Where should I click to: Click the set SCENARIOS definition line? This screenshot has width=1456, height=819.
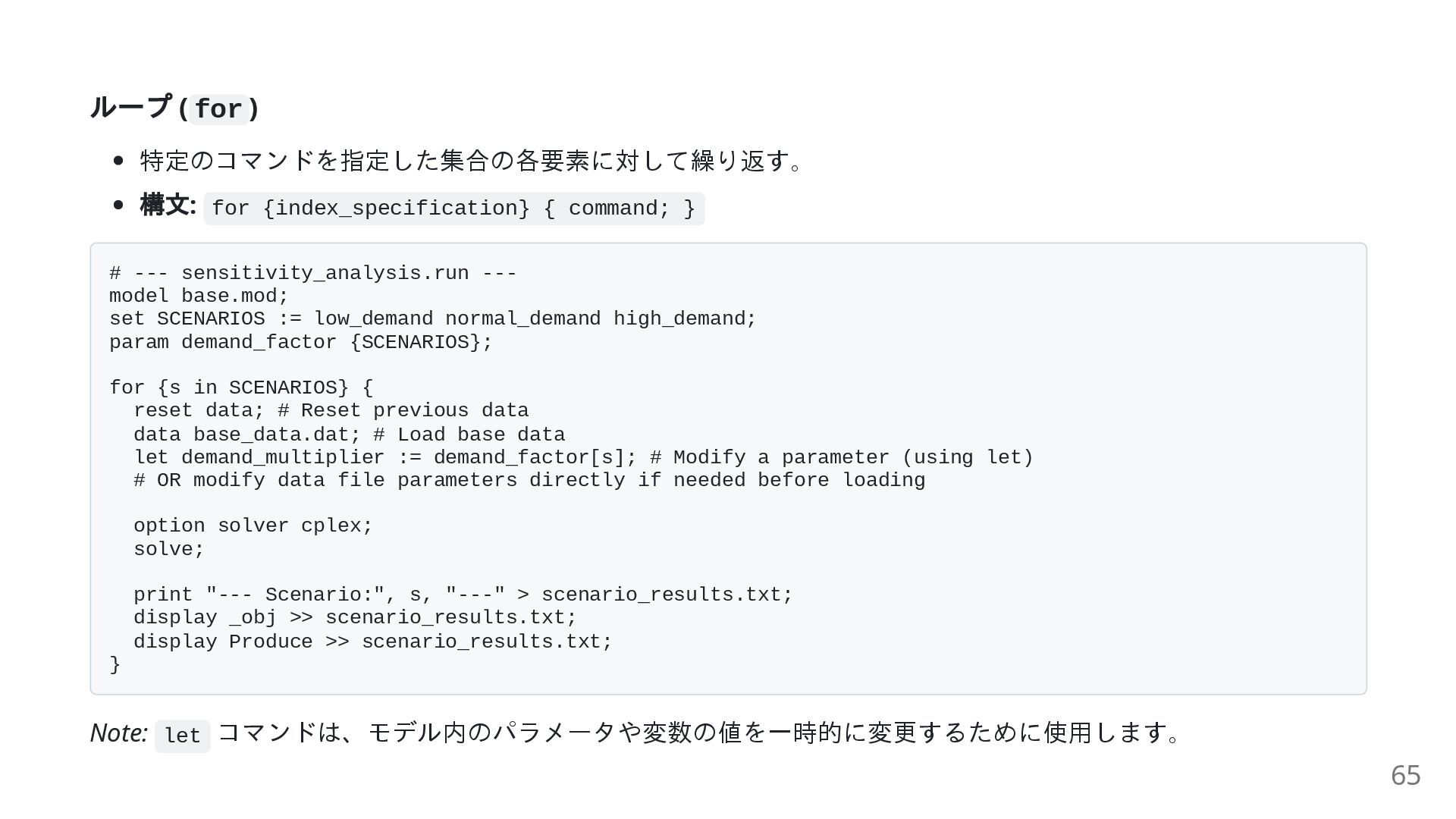[432, 318]
